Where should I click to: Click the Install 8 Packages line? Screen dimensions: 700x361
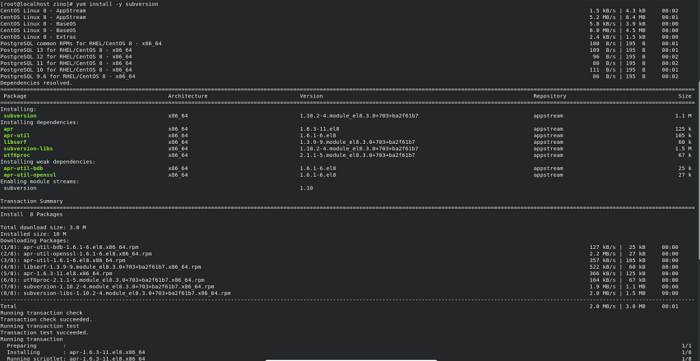(x=31, y=214)
